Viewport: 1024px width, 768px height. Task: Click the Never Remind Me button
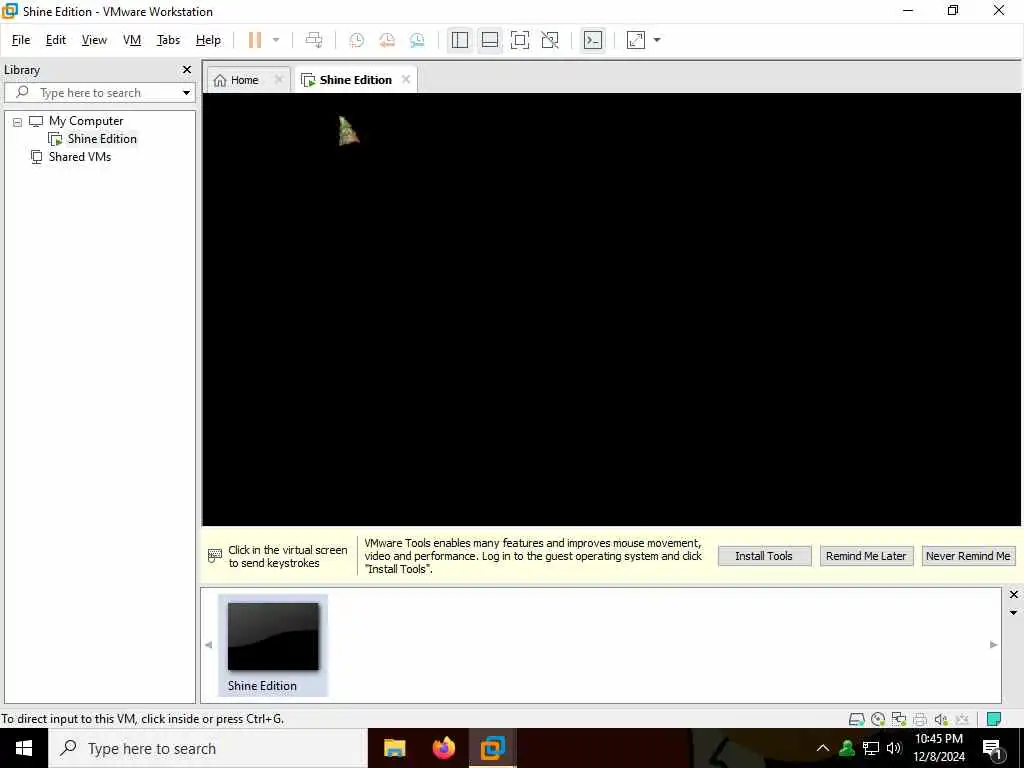point(968,556)
